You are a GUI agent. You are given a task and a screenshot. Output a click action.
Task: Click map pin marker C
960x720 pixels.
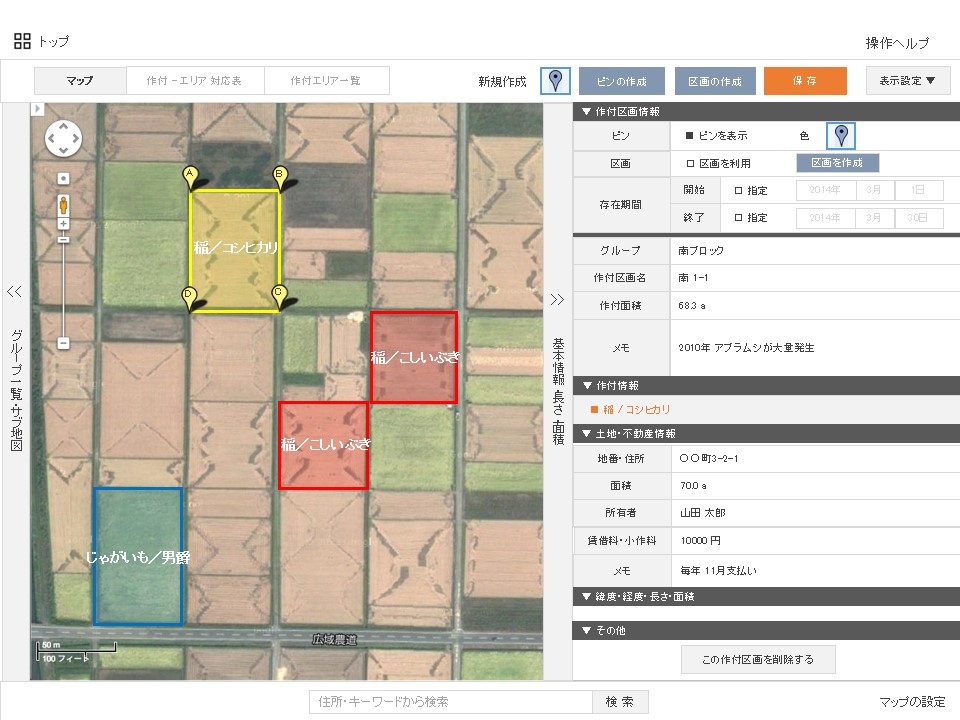[x=279, y=295]
